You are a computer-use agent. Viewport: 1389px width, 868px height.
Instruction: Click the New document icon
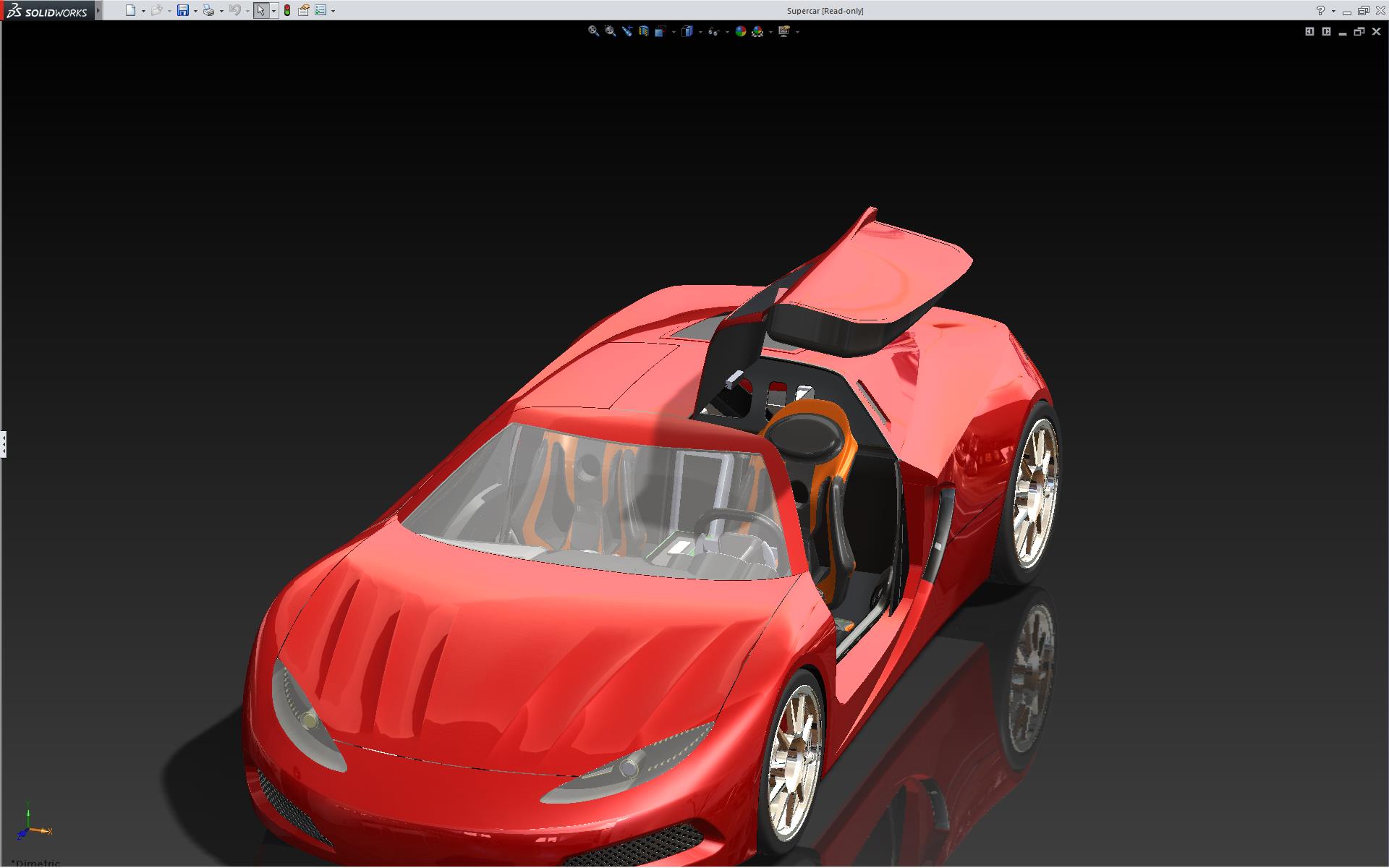point(130,10)
